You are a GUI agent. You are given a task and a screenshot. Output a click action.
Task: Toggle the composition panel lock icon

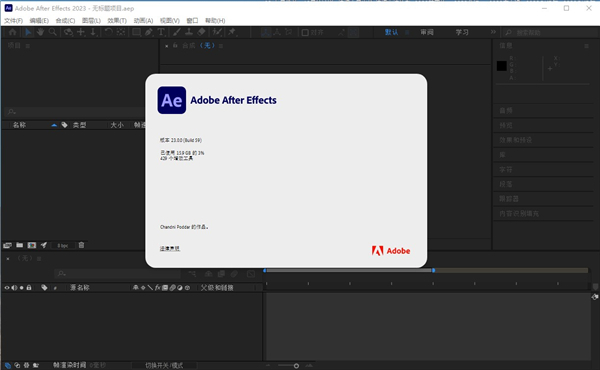click(175, 46)
